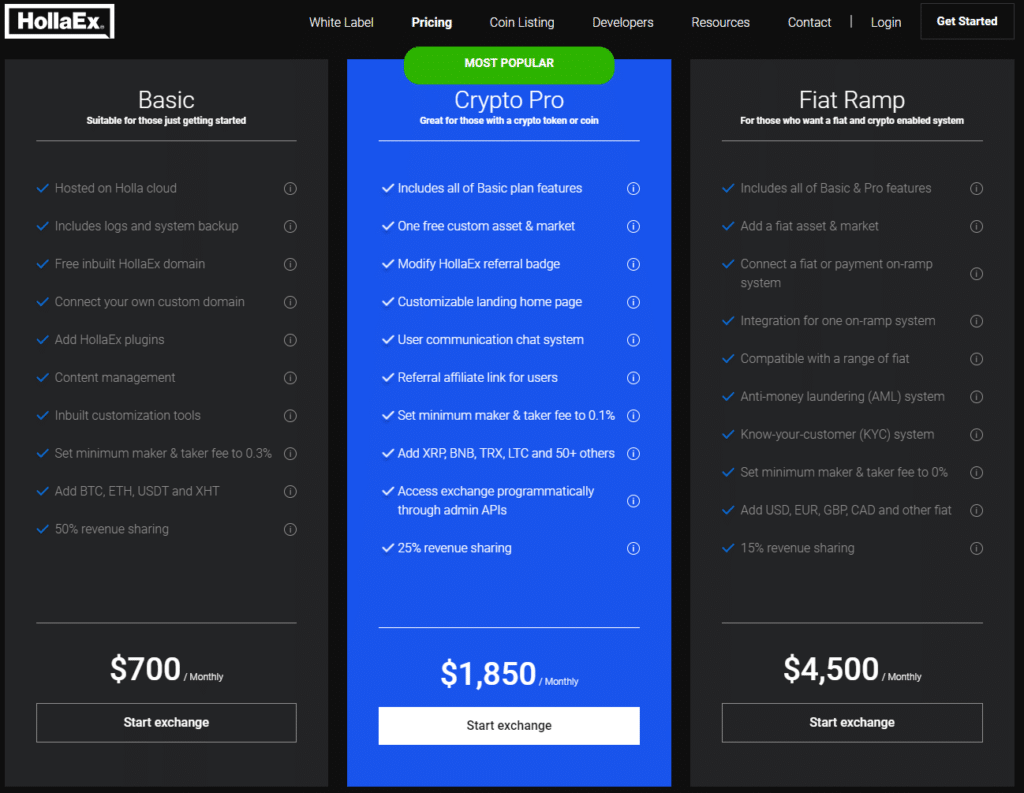Click info icon for "One free custom asset & market"
Viewport: 1024px width, 793px height.
(x=633, y=226)
